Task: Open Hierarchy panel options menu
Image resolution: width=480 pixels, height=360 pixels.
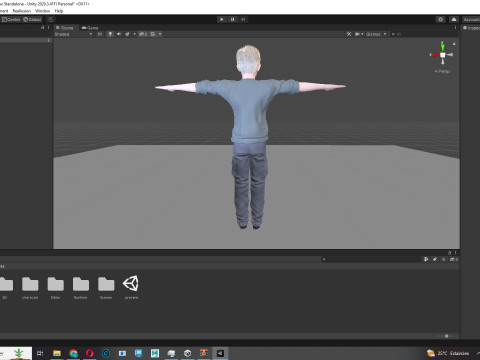Action: [49, 27]
